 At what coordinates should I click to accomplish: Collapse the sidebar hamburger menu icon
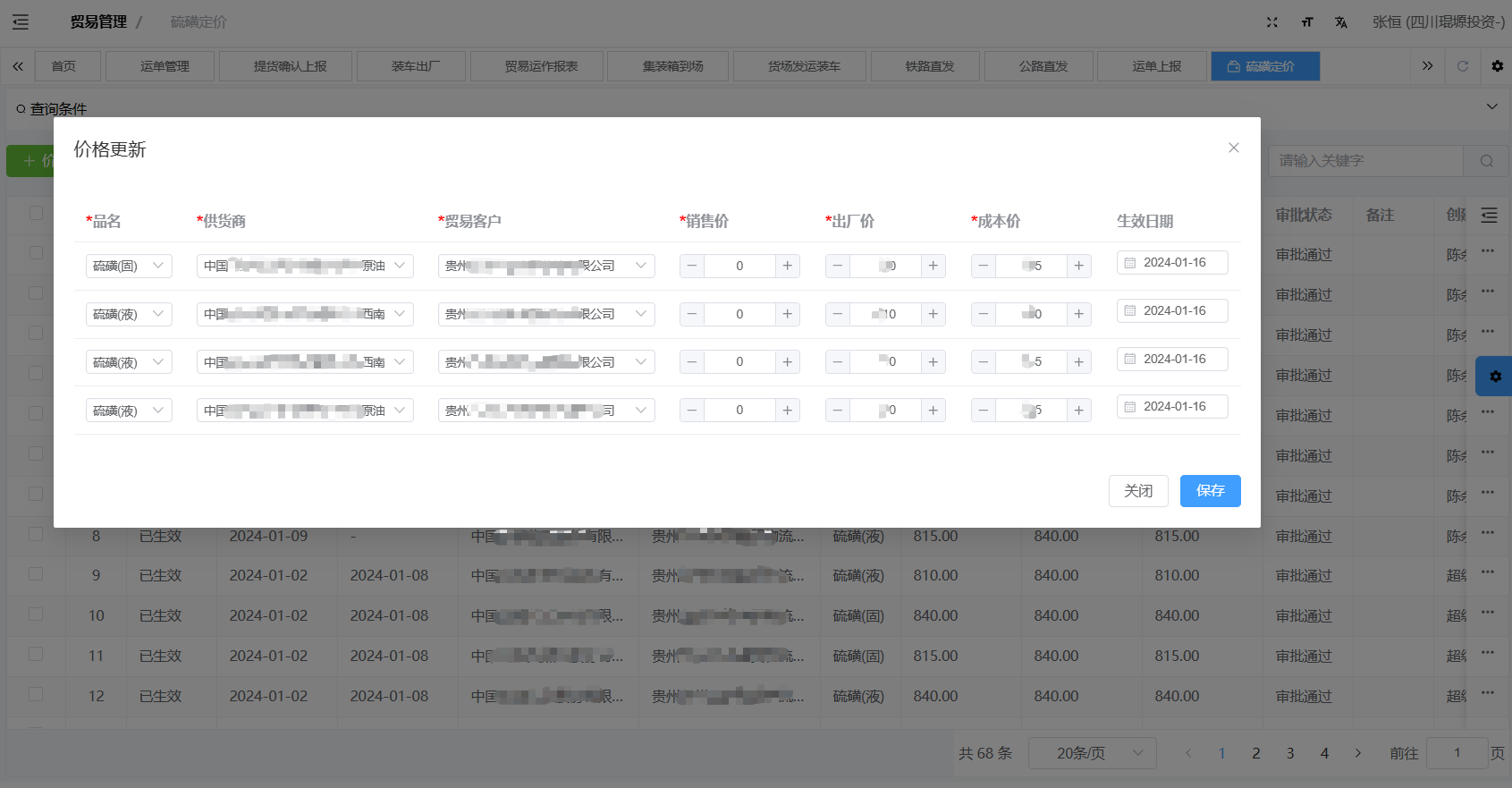[x=21, y=22]
